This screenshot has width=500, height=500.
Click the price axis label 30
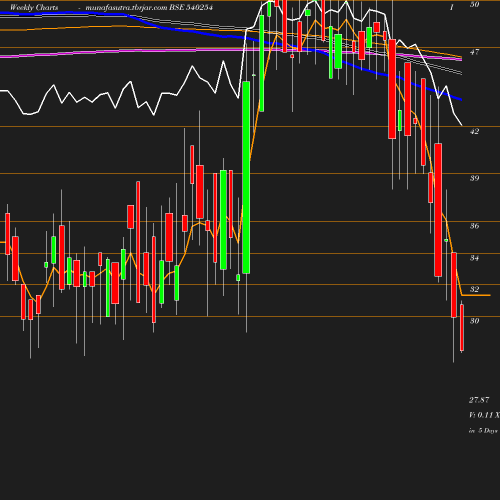474,321
